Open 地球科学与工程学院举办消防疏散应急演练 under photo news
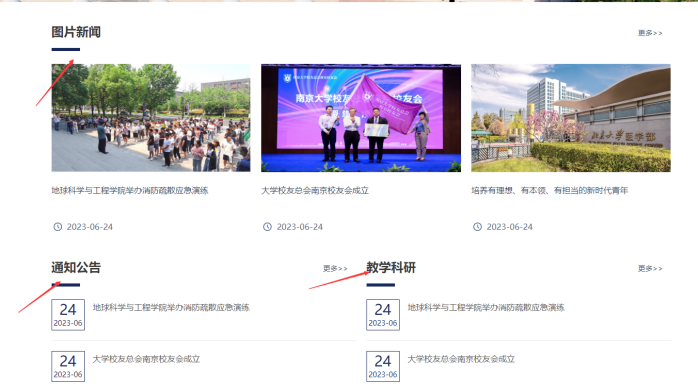This screenshot has width=698, height=387. point(130,191)
